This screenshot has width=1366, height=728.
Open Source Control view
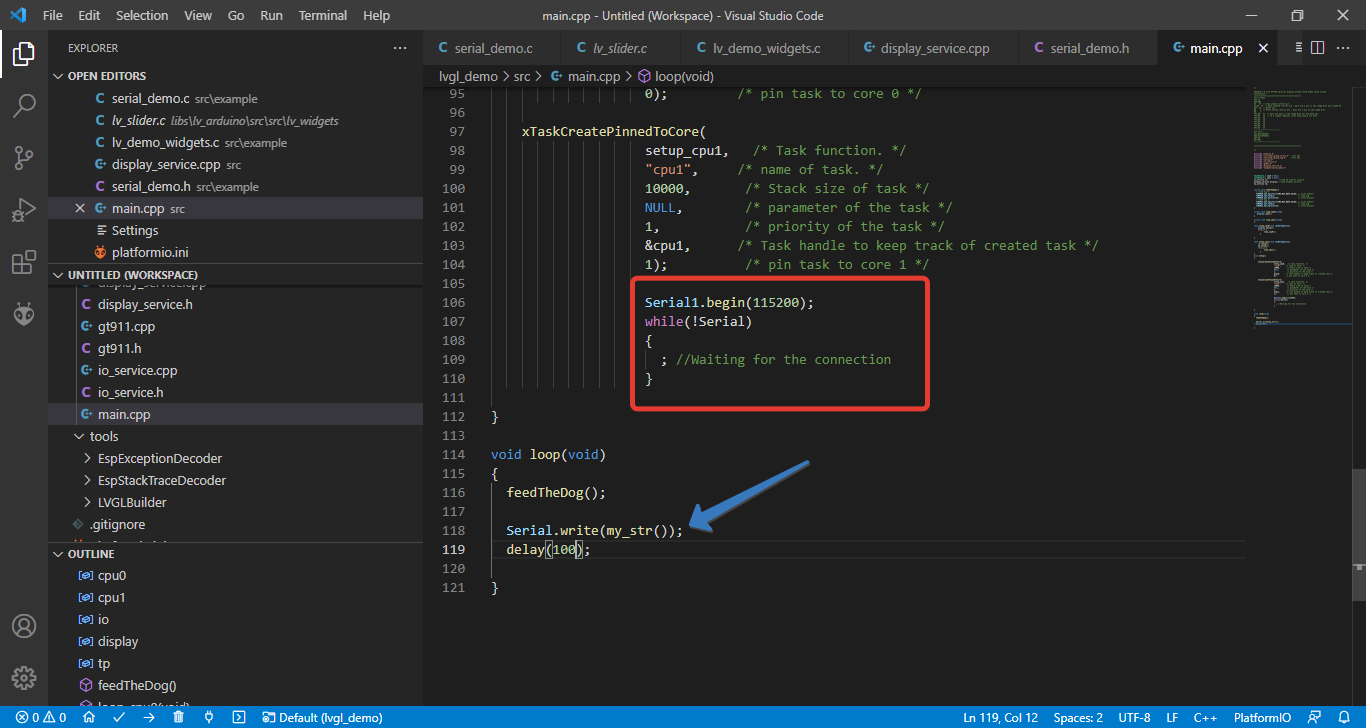pos(25,158)
